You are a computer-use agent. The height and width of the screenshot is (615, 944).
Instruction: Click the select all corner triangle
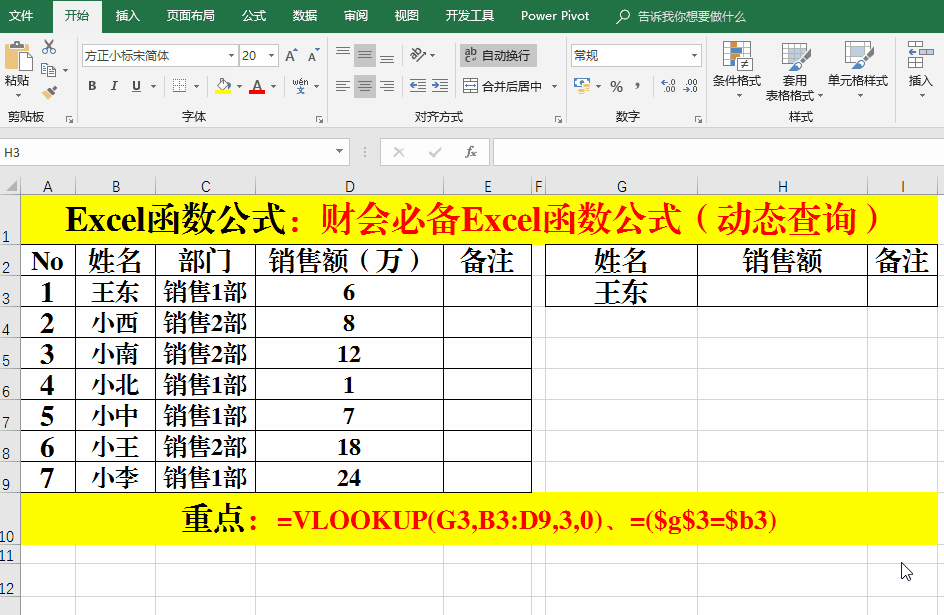(11, 186)
